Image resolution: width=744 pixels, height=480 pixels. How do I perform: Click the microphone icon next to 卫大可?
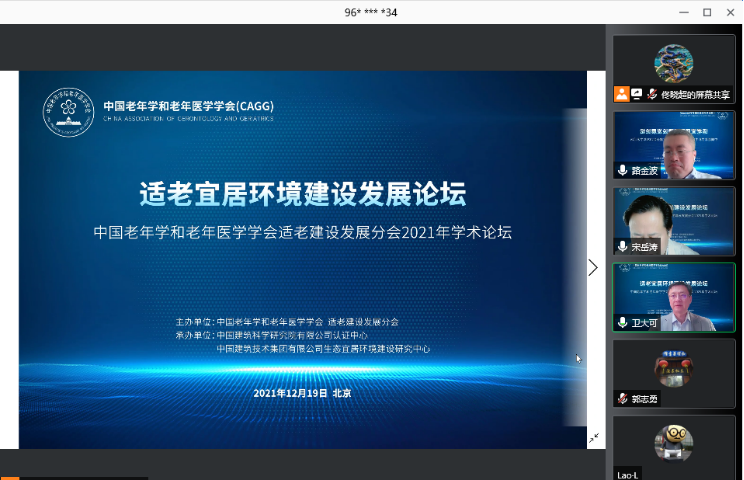tap(622, 323)
